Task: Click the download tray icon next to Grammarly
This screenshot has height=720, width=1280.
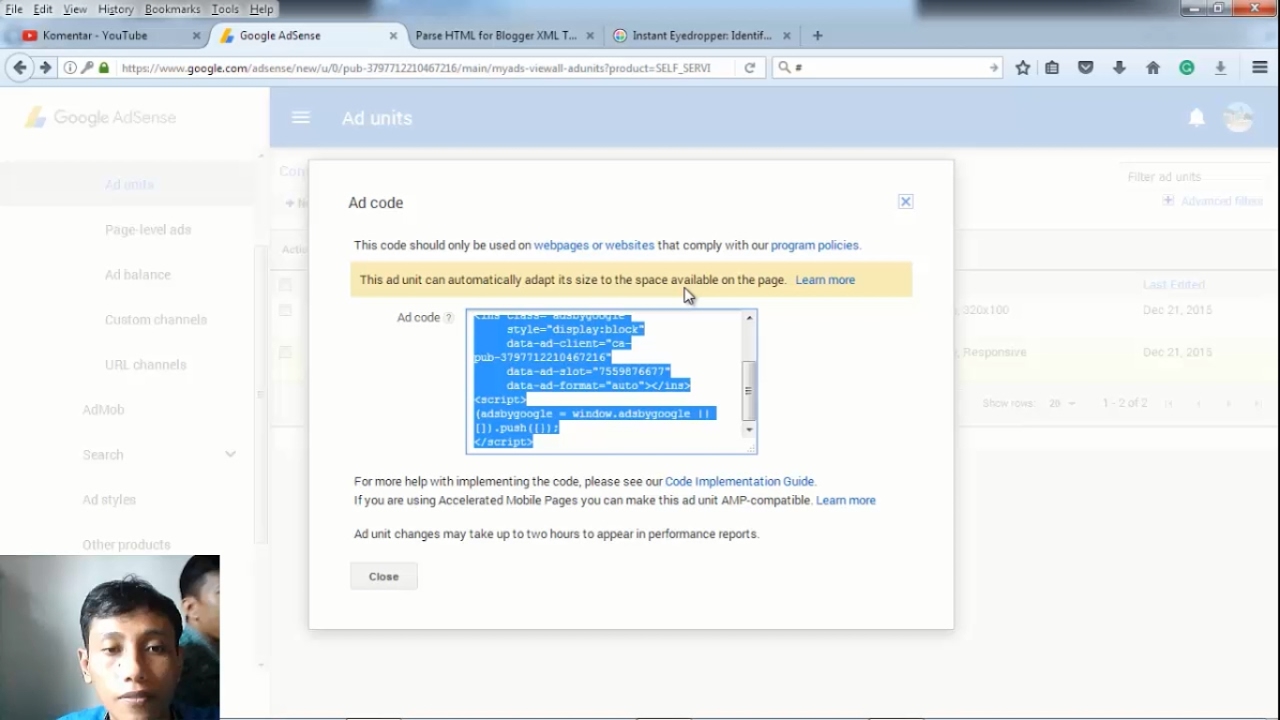Action: [1220, 68]
